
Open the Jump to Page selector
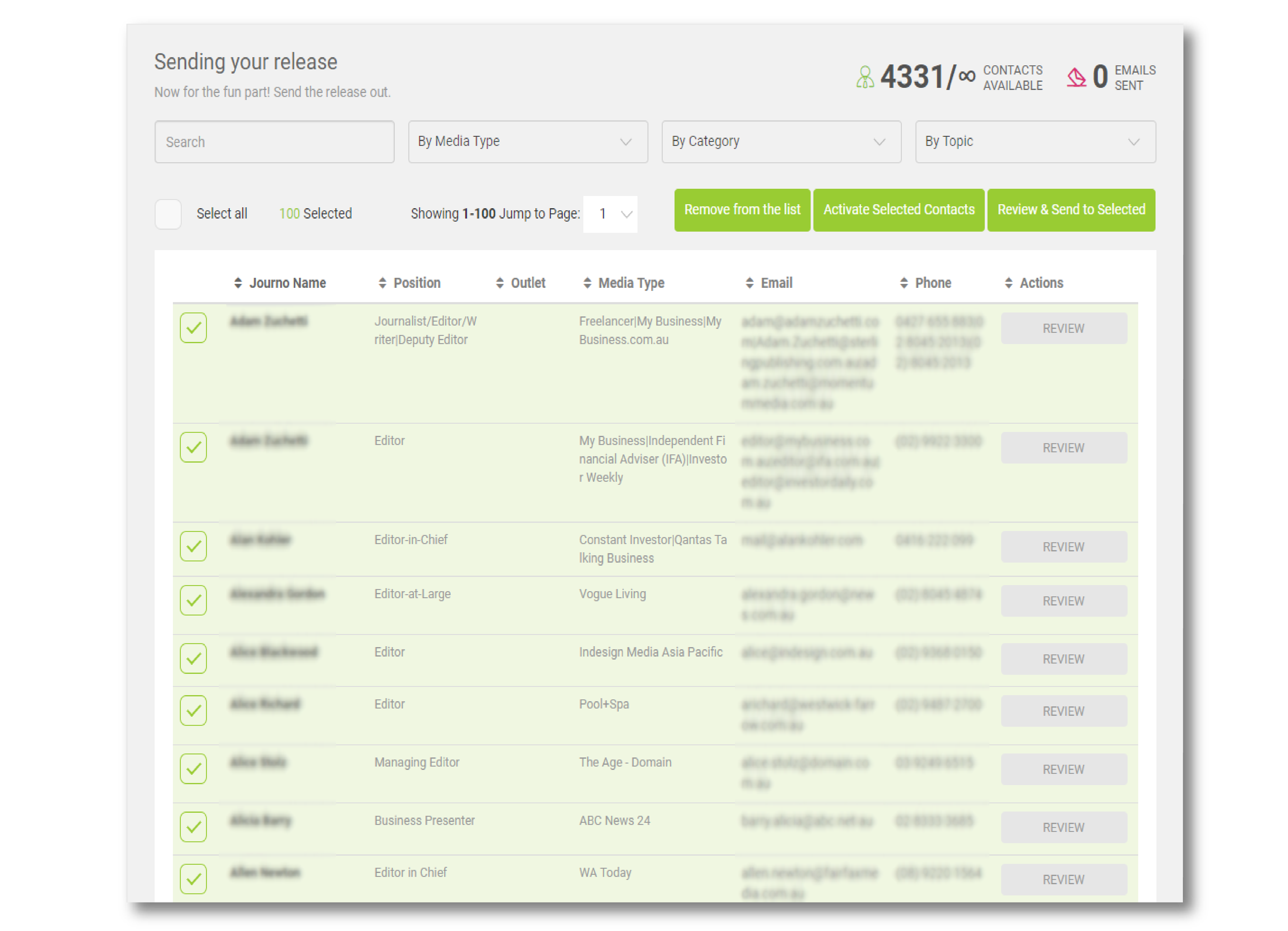pos(610,214)
